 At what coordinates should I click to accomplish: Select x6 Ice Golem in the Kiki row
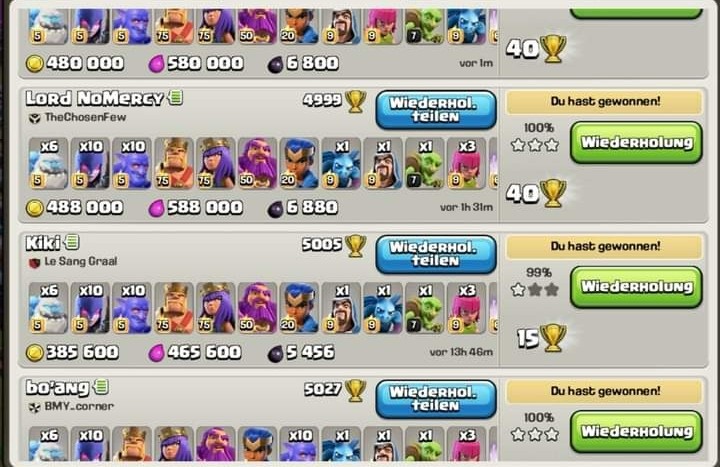[48, 307]
